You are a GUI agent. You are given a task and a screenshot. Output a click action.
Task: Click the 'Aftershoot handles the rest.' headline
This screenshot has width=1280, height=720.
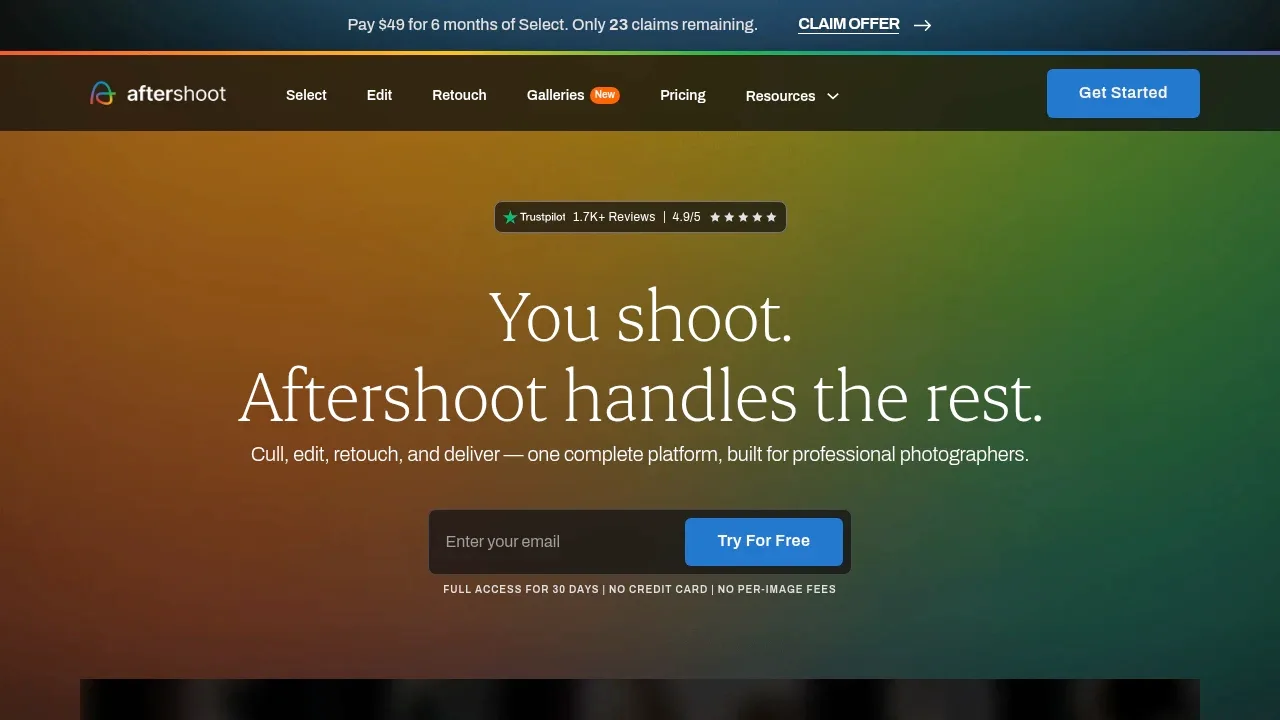point(640,396)
